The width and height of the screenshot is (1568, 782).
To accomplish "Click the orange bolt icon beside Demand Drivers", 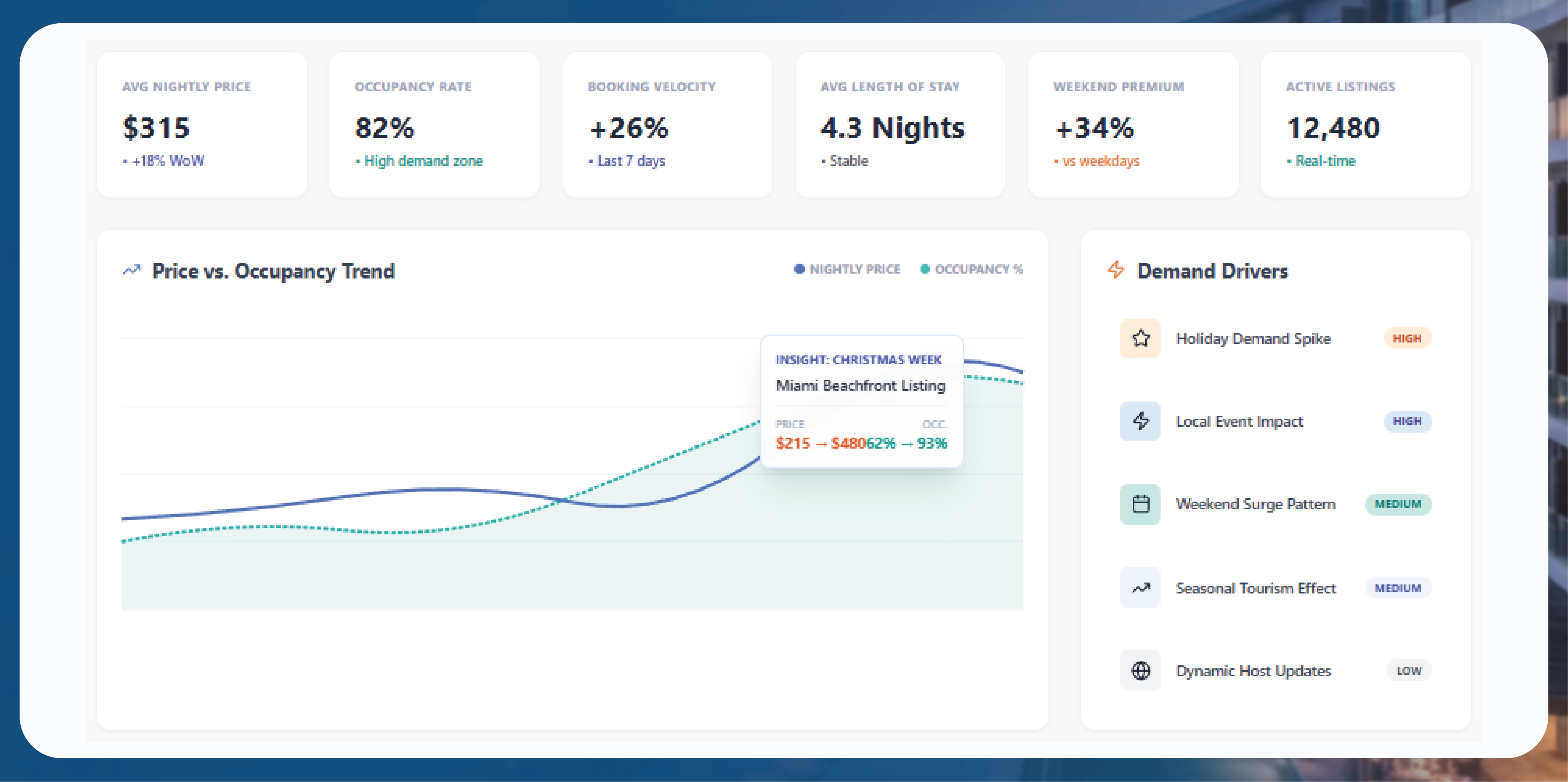I will [x=1116, y=270].
